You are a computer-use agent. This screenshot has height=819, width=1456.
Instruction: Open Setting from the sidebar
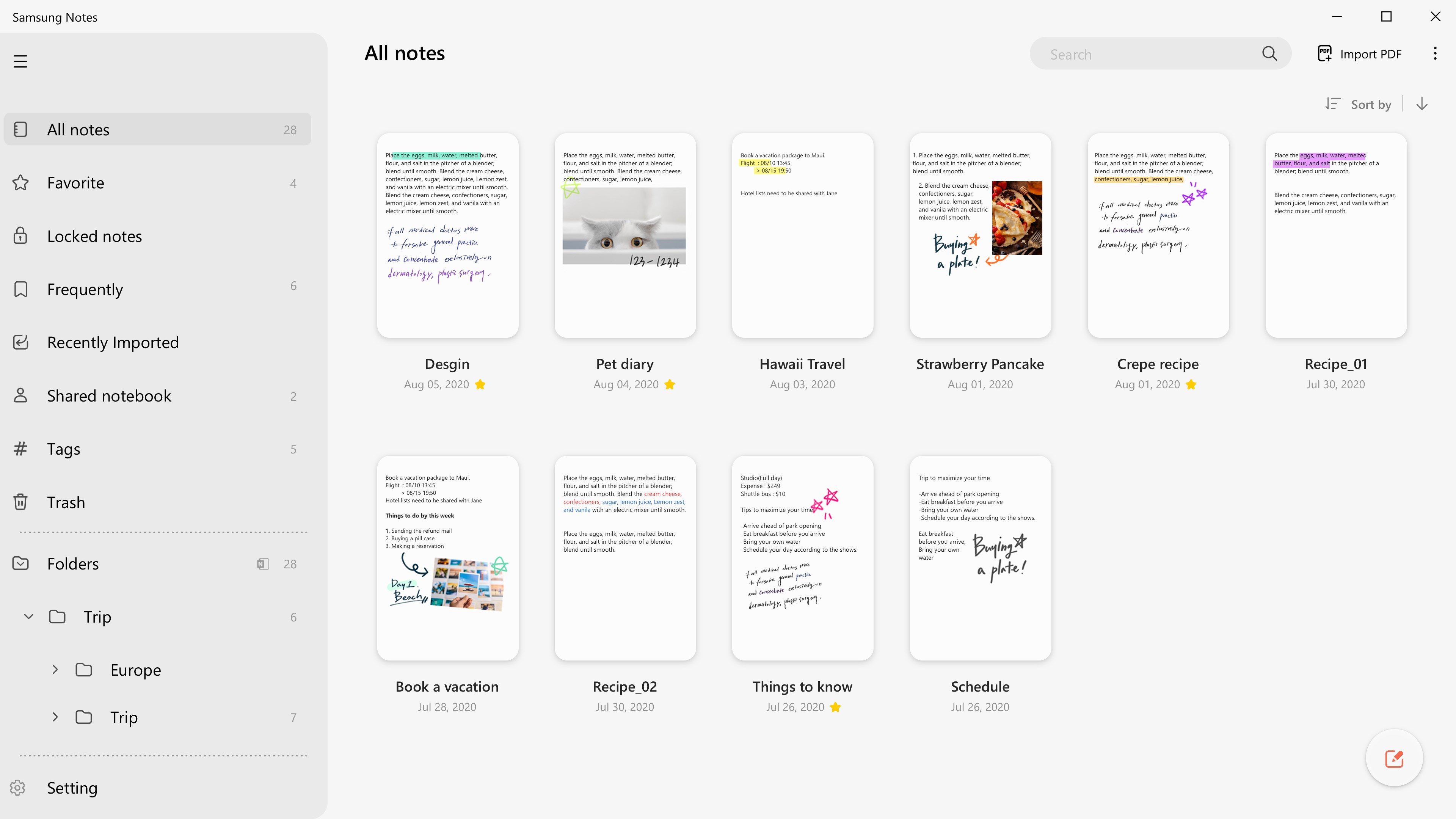coord(72,788)
